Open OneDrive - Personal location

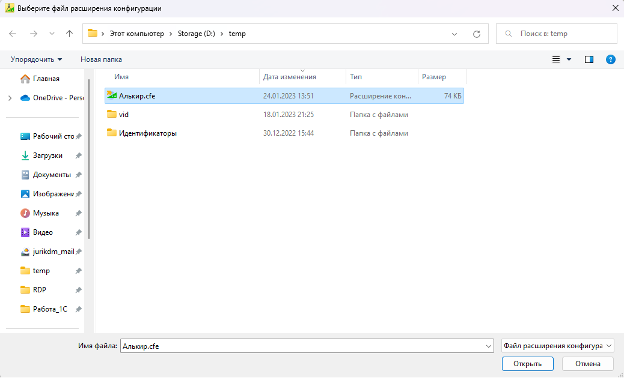click(52, 98)
